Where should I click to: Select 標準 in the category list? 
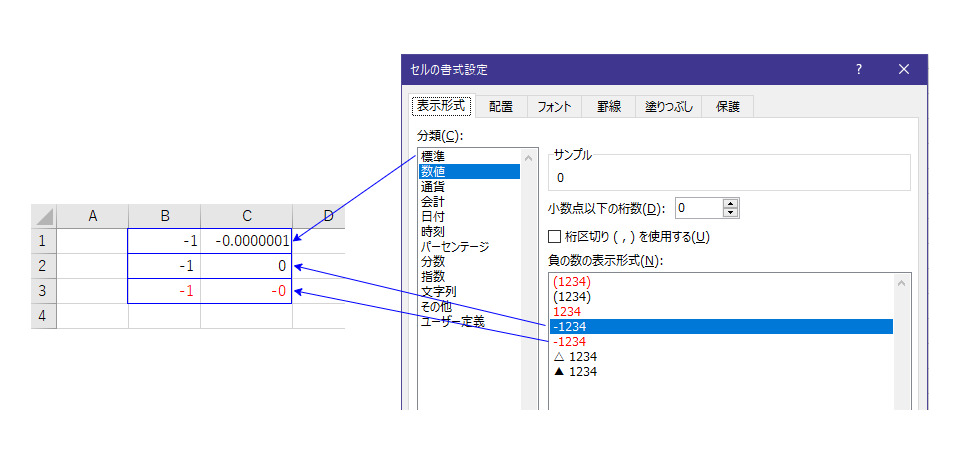point(433,156)
